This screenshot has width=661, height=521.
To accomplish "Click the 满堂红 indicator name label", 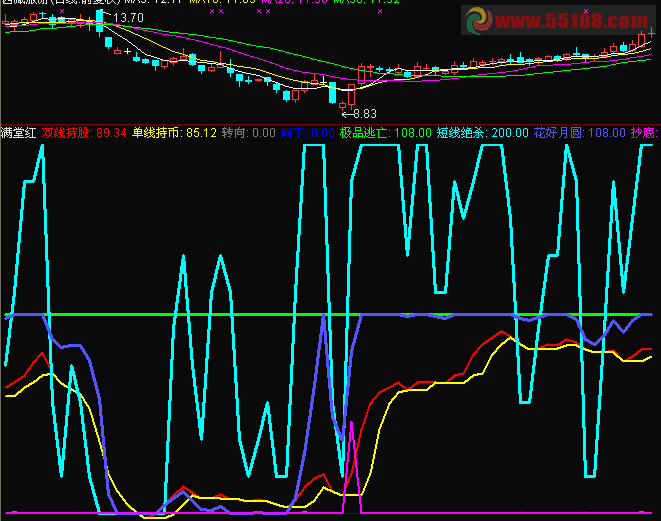I will coord(19,133).
